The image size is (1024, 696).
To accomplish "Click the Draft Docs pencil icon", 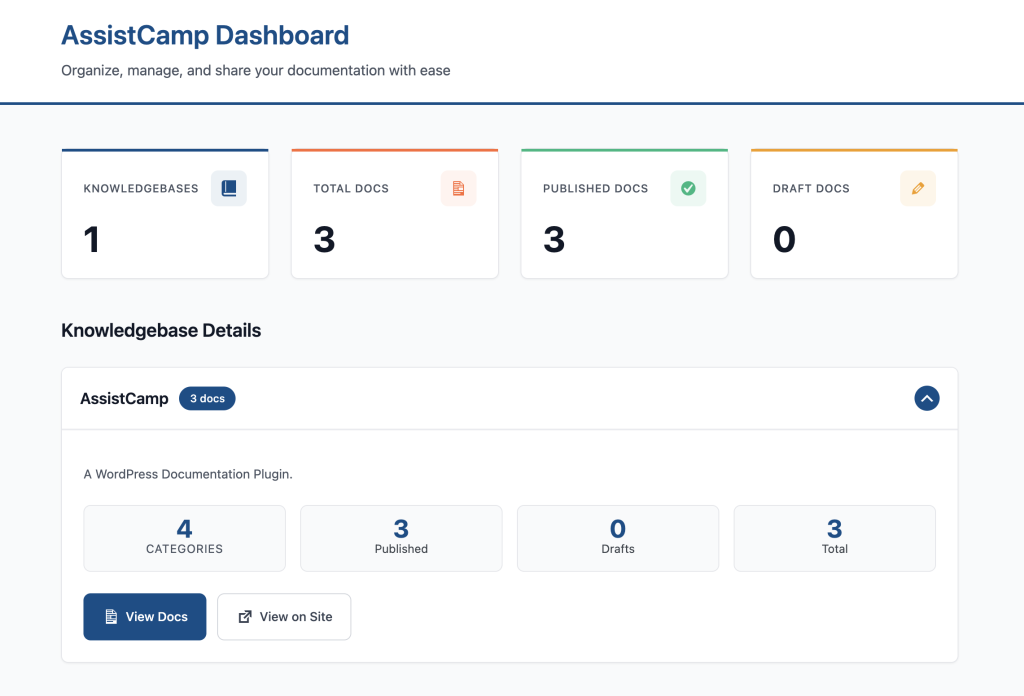I will (x=918, y=188).
